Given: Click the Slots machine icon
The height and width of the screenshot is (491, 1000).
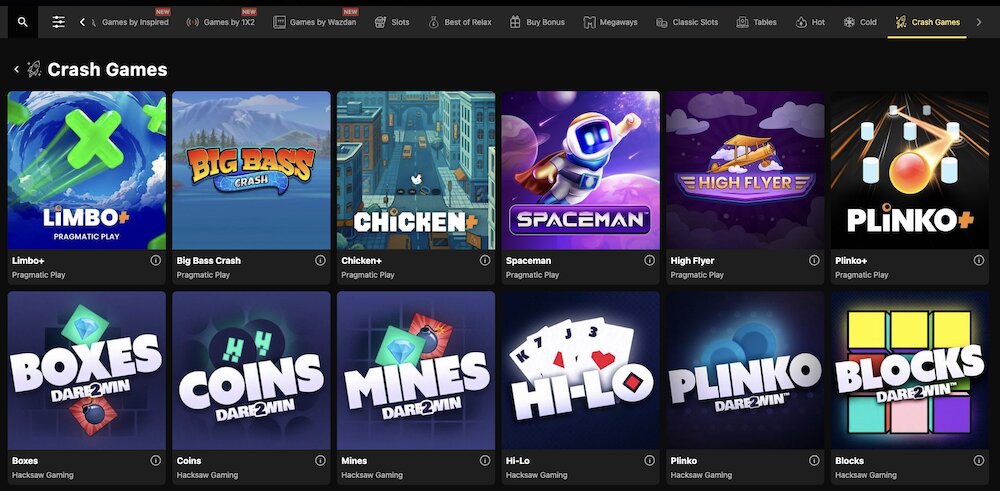Looking at the screenshot, I should pos(380,22).
